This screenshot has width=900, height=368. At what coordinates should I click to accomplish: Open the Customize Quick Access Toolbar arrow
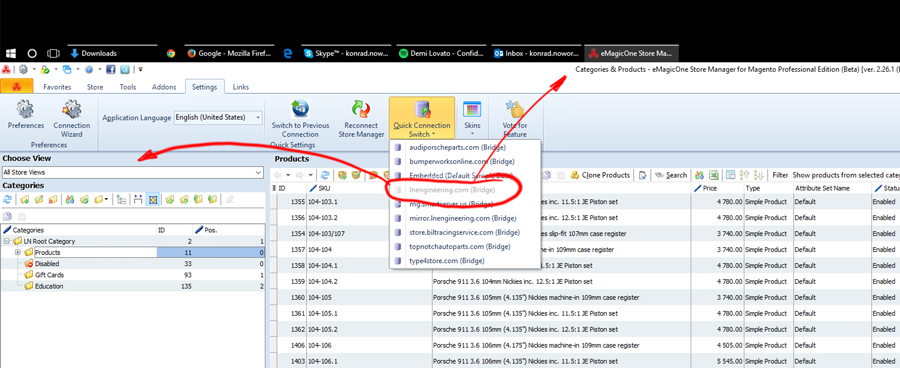coord(141,69)
